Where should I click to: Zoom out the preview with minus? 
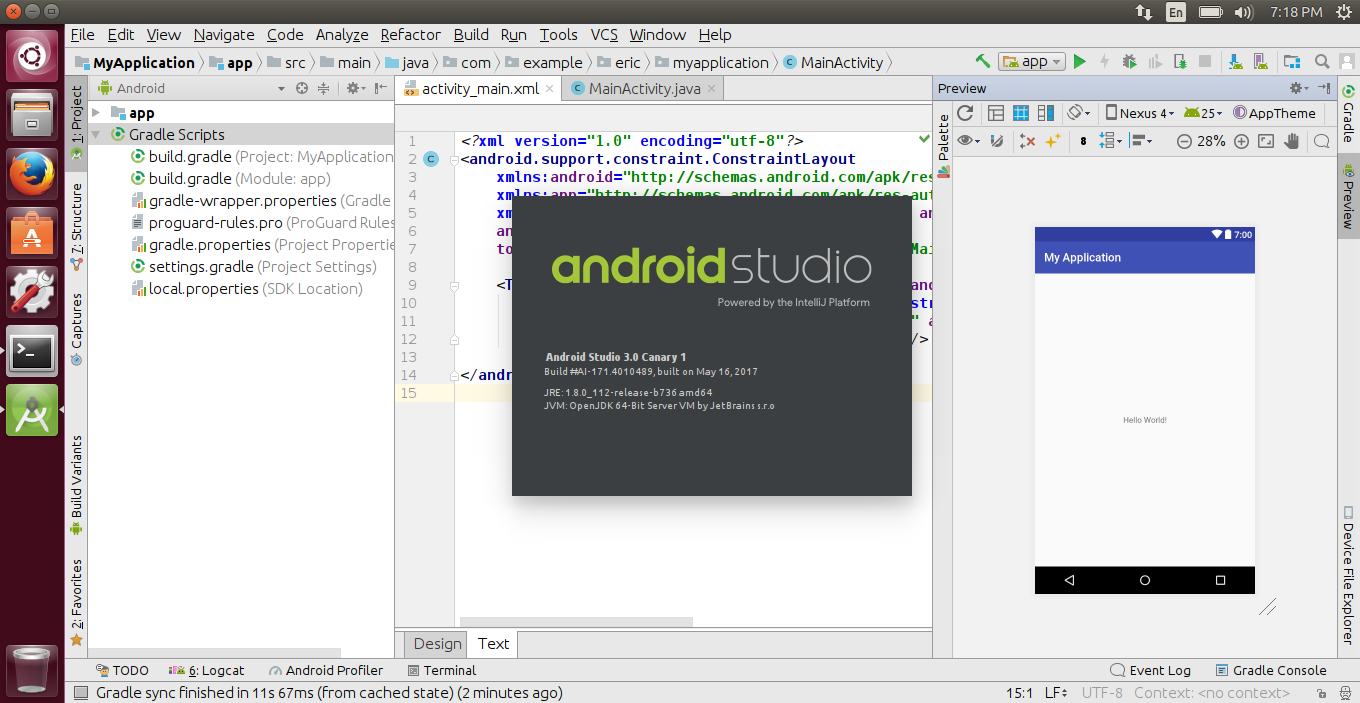pos(1184,141)
